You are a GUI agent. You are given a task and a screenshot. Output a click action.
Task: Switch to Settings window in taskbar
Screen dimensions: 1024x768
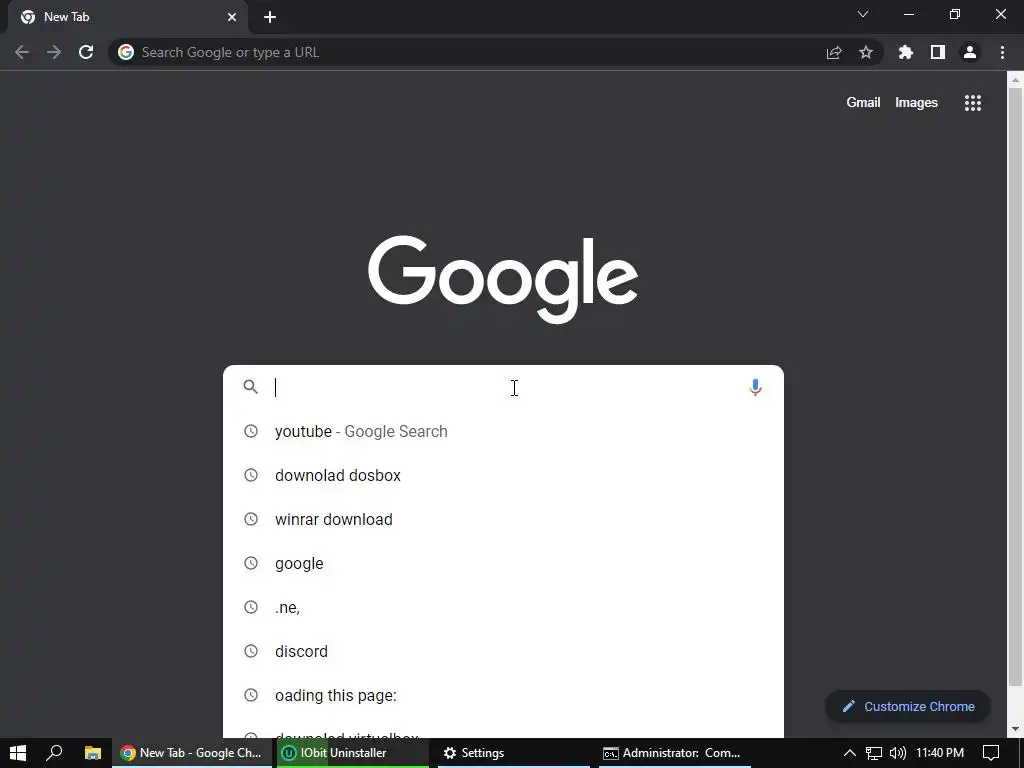pyautogui.click(x=514, y=753)
